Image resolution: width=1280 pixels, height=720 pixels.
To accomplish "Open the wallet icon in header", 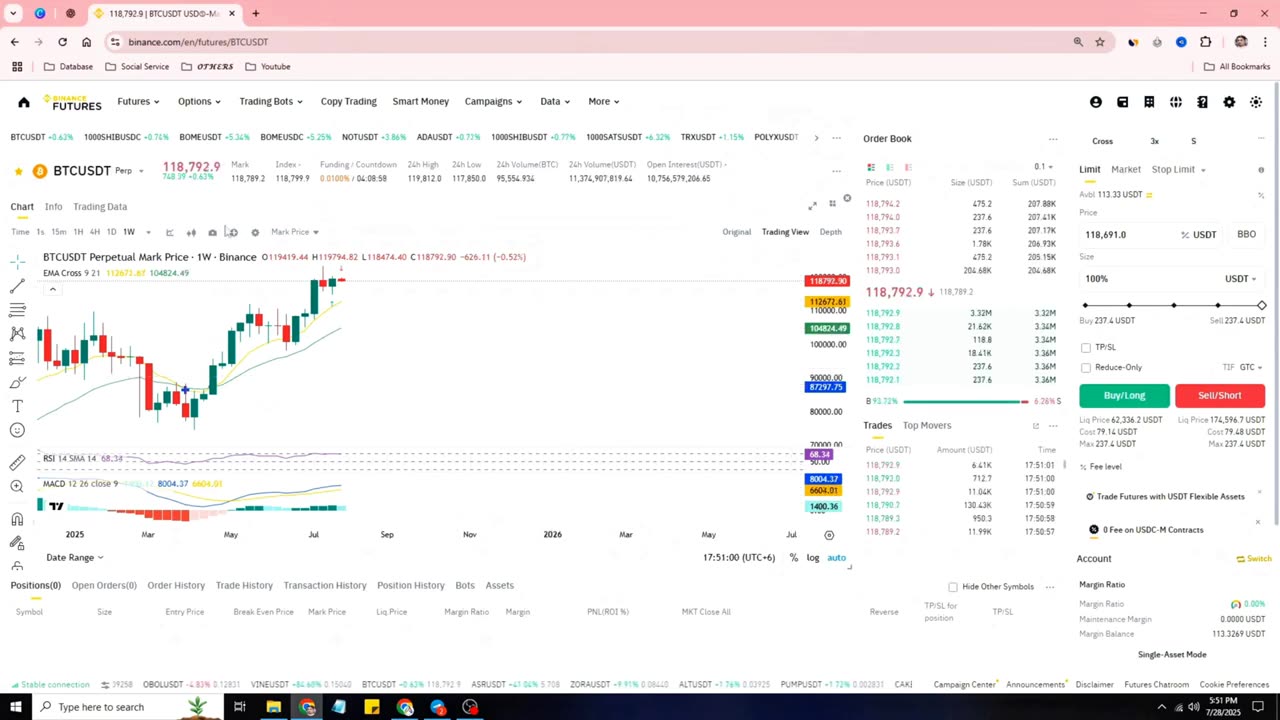I will coord(1122,102).
